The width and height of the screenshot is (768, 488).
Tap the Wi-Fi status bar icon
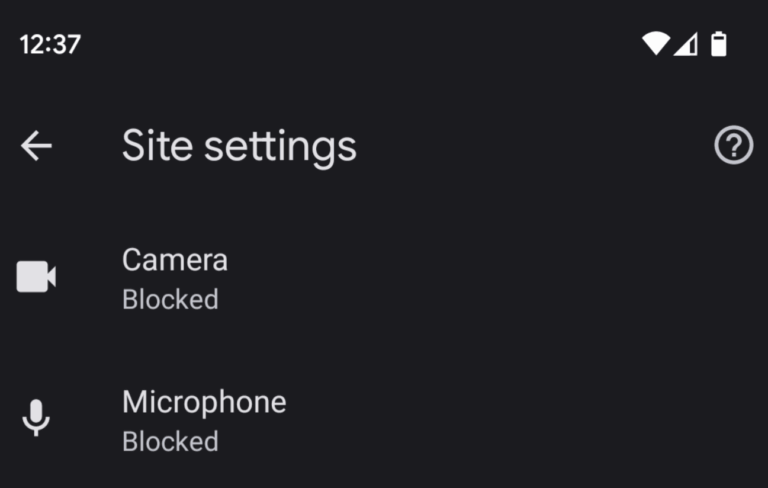[655, 44]
